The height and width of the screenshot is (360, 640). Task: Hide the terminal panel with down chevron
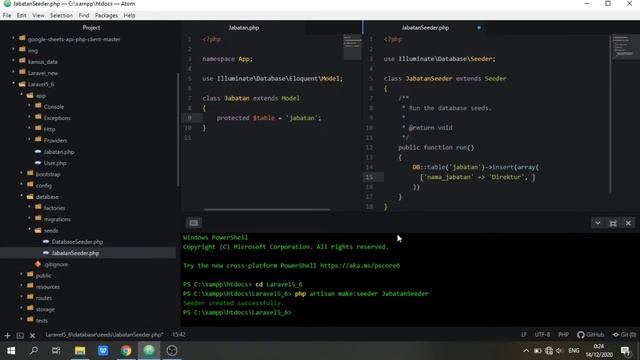598,223
